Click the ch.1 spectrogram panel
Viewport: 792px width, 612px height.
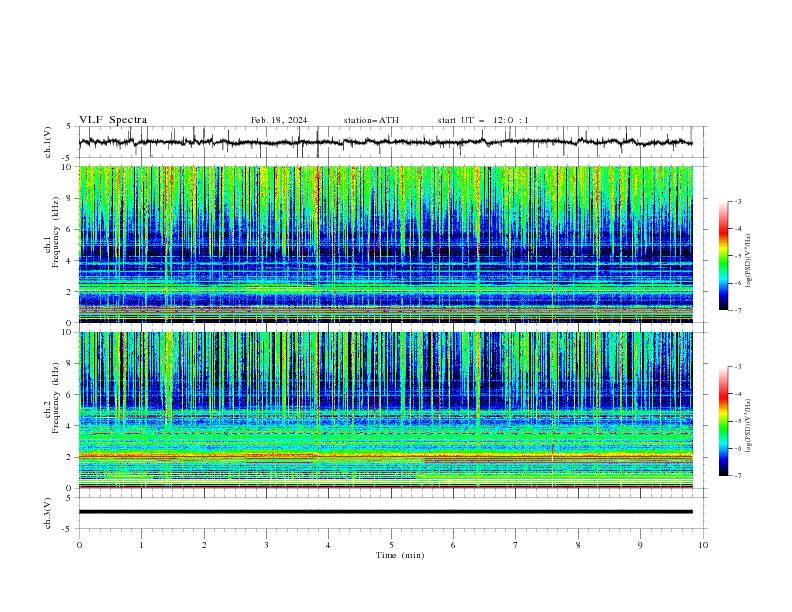[386, 244]
